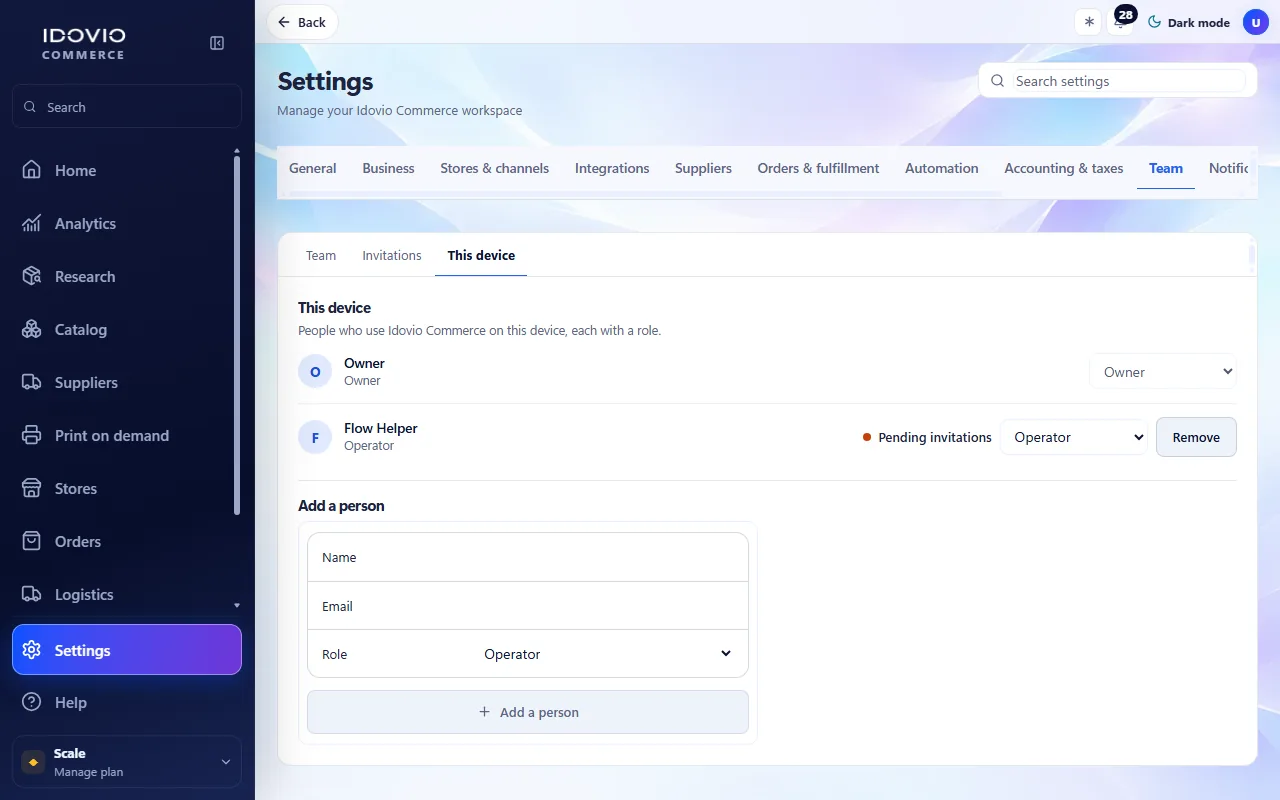The width and height of the screenshot is (1280, 800).
Task: Click the Owner avatar O
Action: click(315, 372)
